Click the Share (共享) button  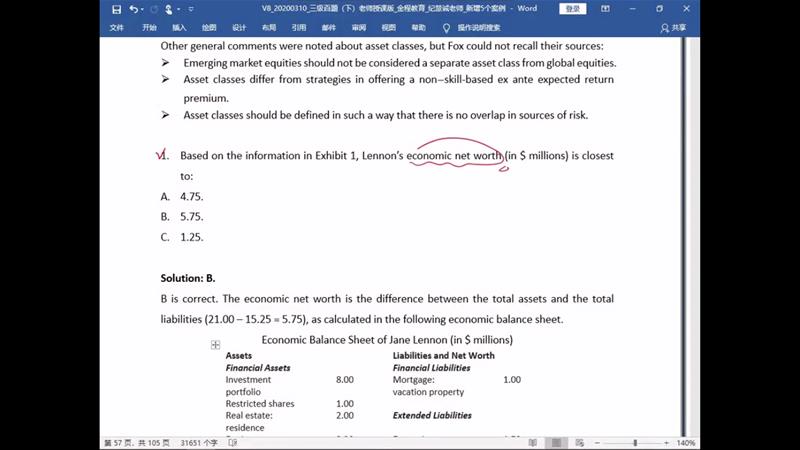click(673, 28)
